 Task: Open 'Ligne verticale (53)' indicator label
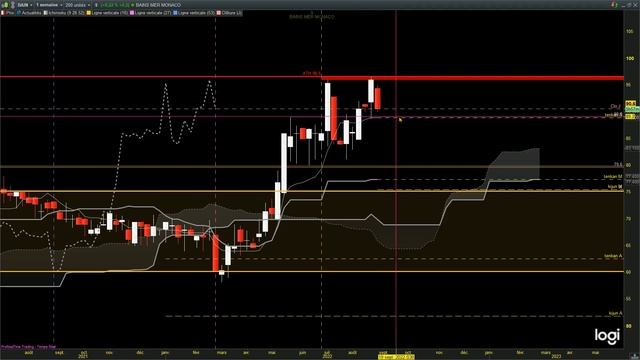[x=196, y=13]
